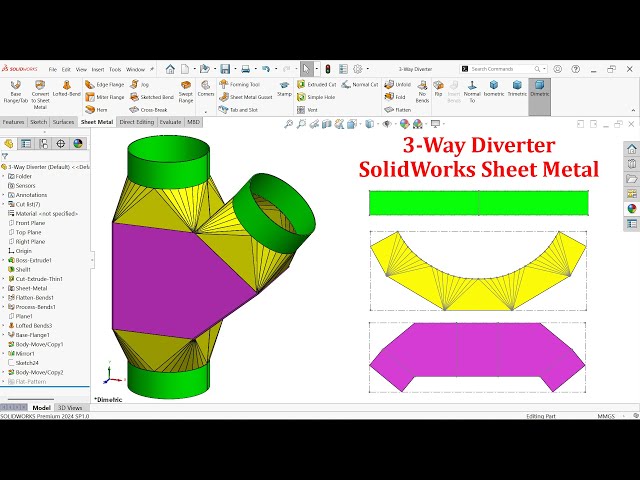Choose the Swept Flange tool
Image resolution: width=640 pixels, height=480 pixels.
(186, 91)
